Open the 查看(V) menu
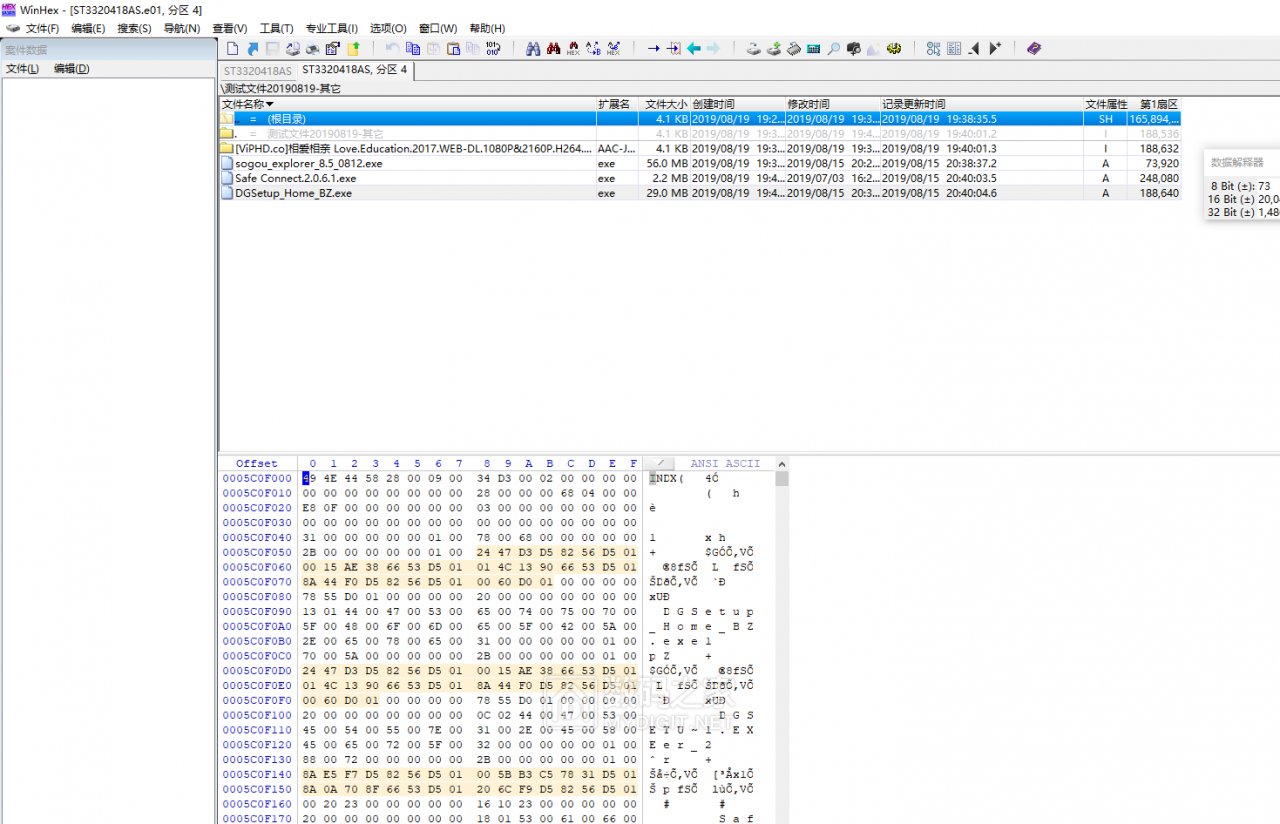 click(229, 28)
